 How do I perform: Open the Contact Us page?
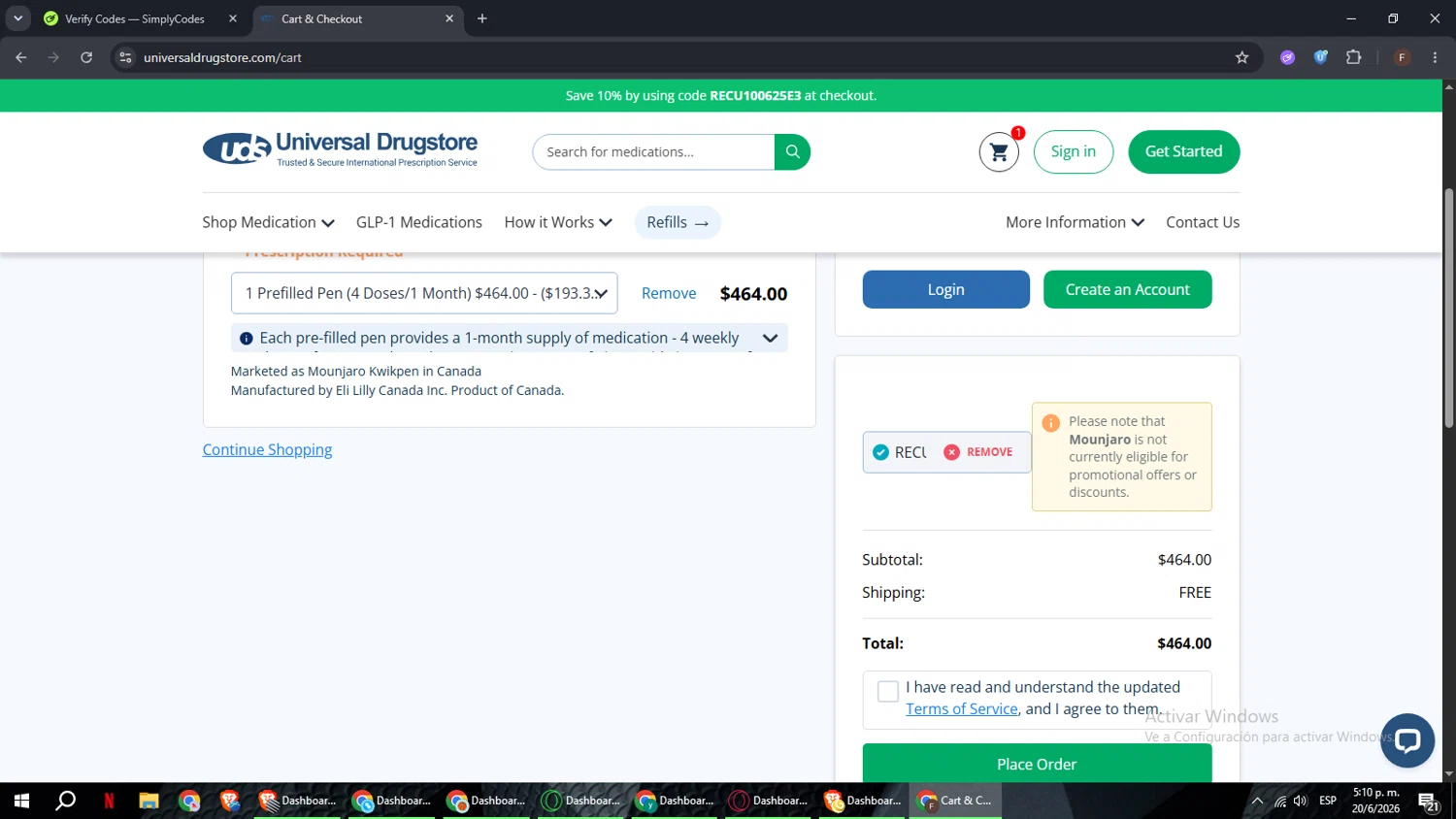point(1203,222)
